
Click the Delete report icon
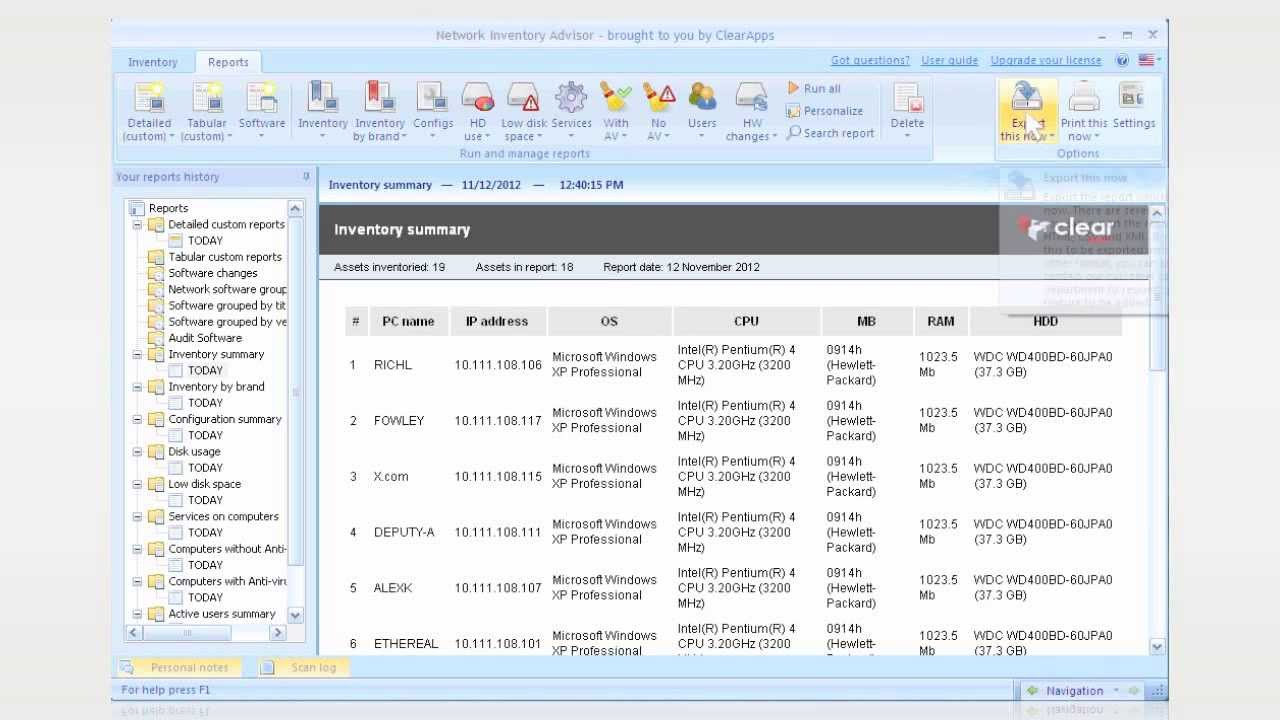coord(907,98)
